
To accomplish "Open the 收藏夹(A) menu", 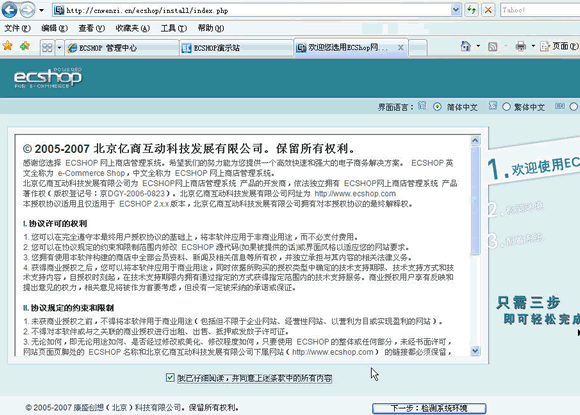I will [132, 28].
